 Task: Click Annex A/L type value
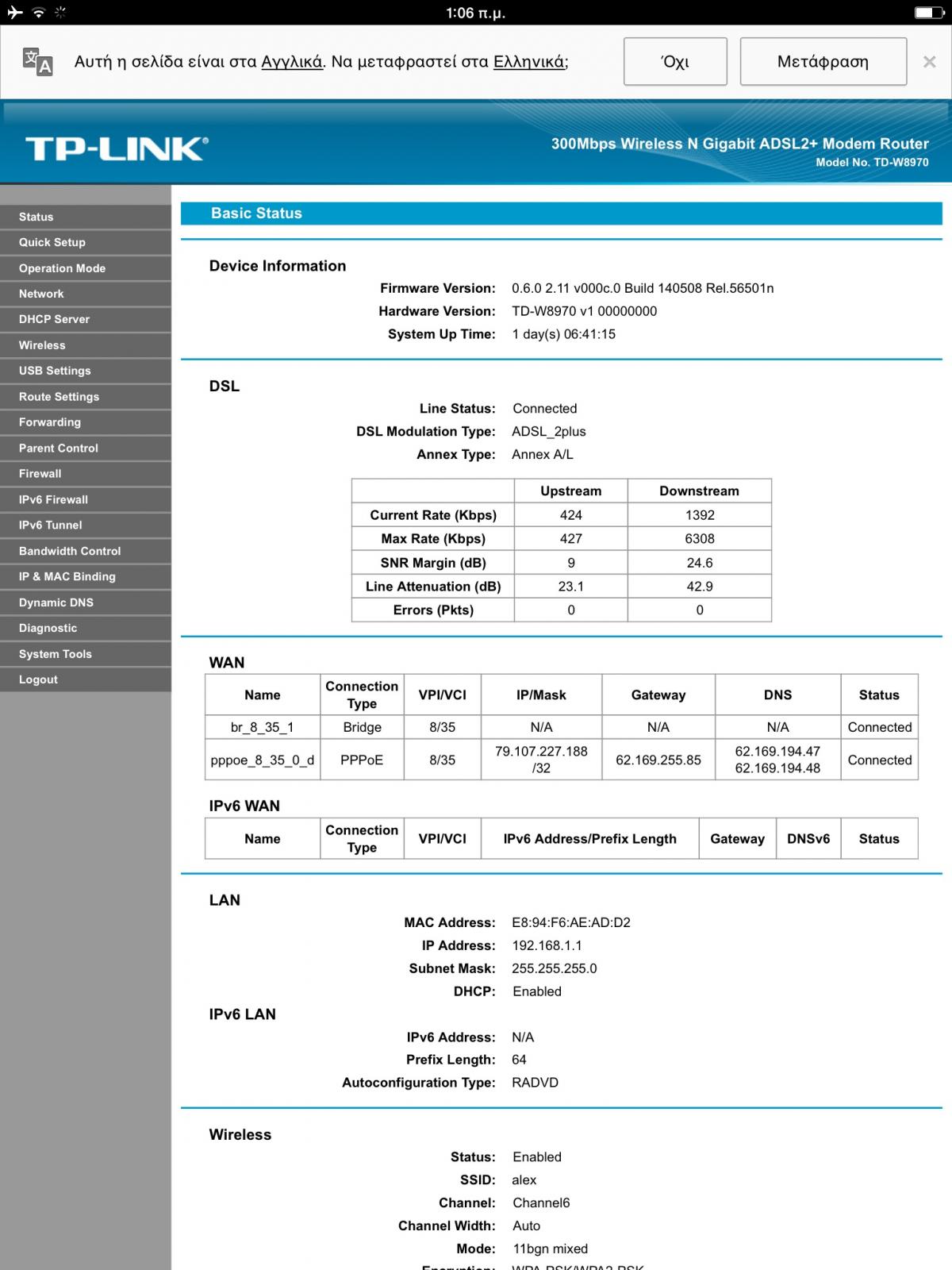(x=543, y=455)
